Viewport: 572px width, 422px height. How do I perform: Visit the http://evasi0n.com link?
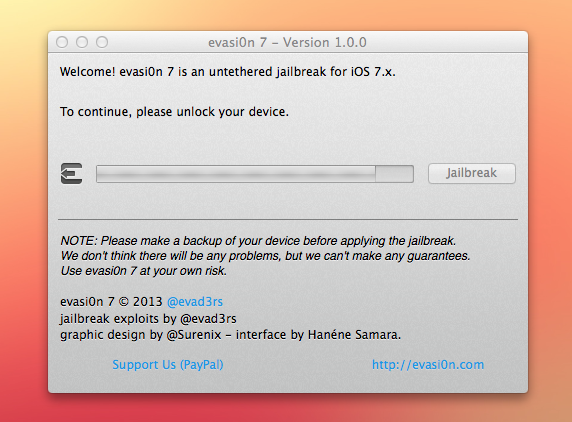(x=428, y=365)
